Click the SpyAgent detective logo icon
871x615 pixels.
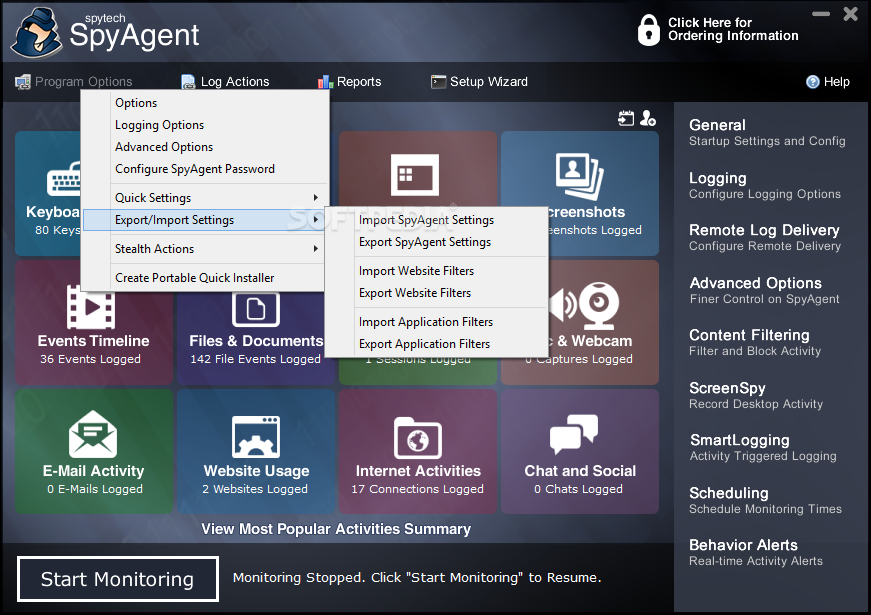[37, 32]
